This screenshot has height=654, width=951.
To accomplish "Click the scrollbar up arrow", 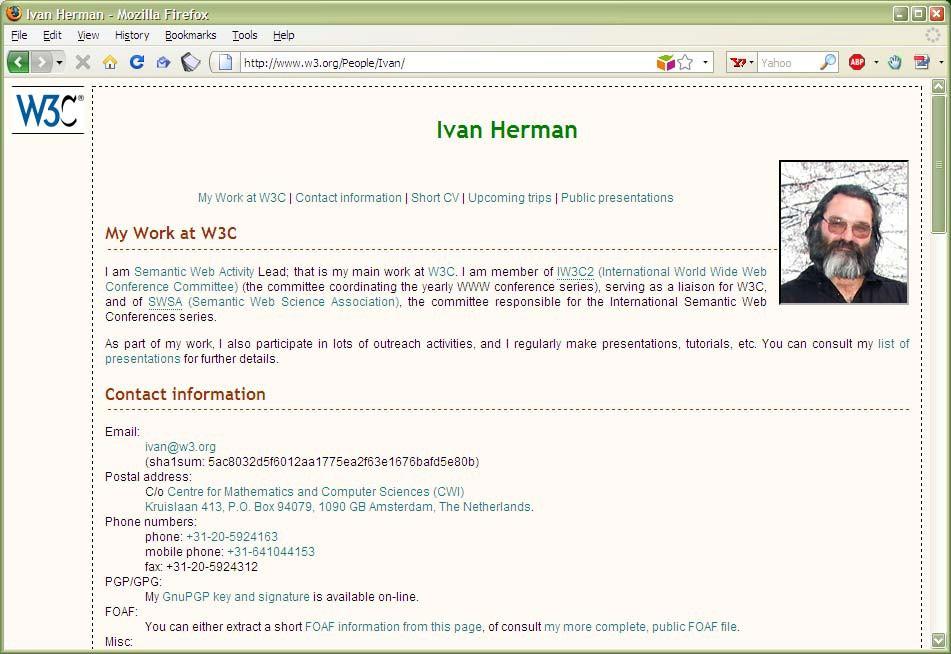I will point(938,86).
